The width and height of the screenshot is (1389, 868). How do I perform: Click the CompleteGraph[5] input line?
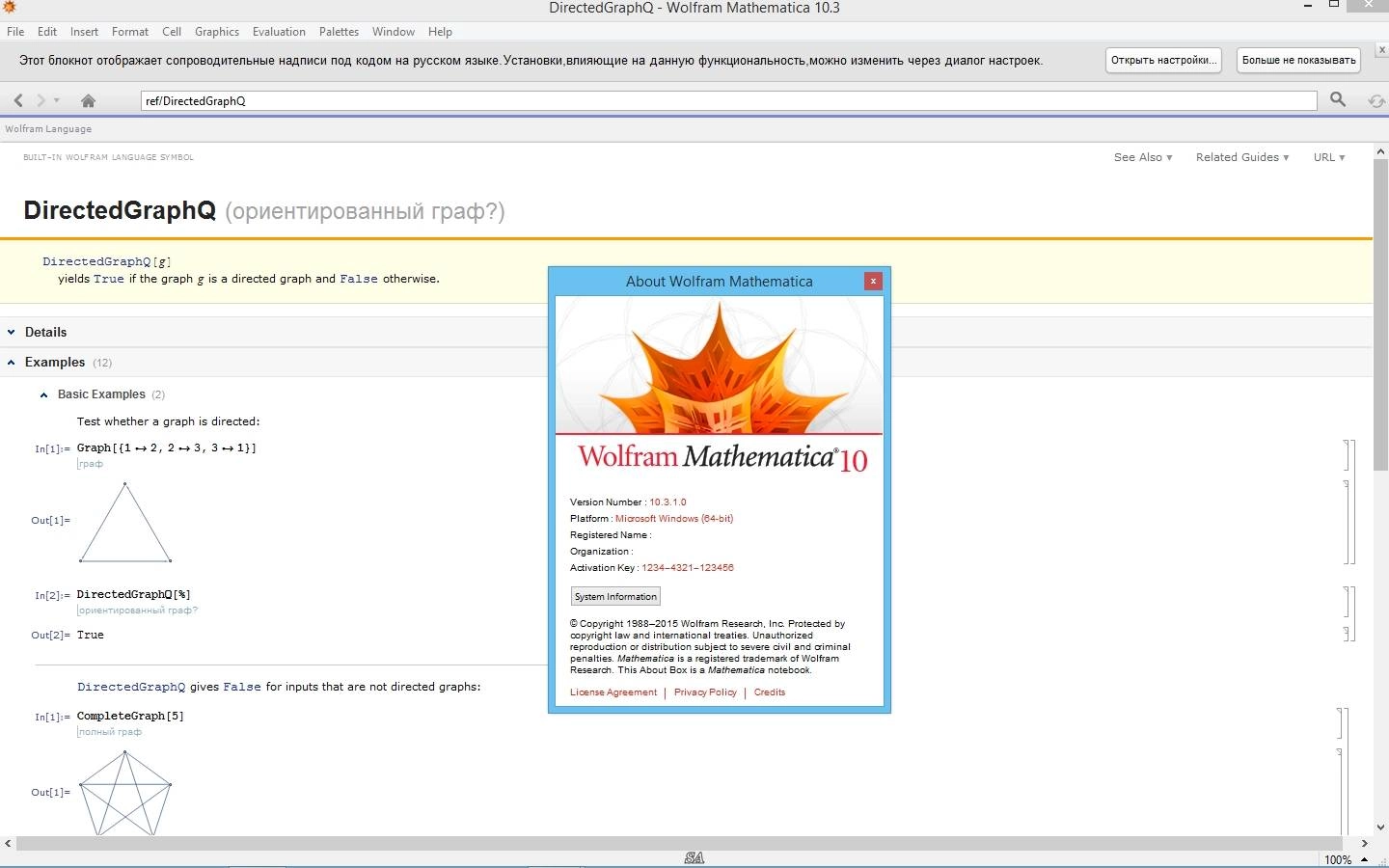click(130, 716)
